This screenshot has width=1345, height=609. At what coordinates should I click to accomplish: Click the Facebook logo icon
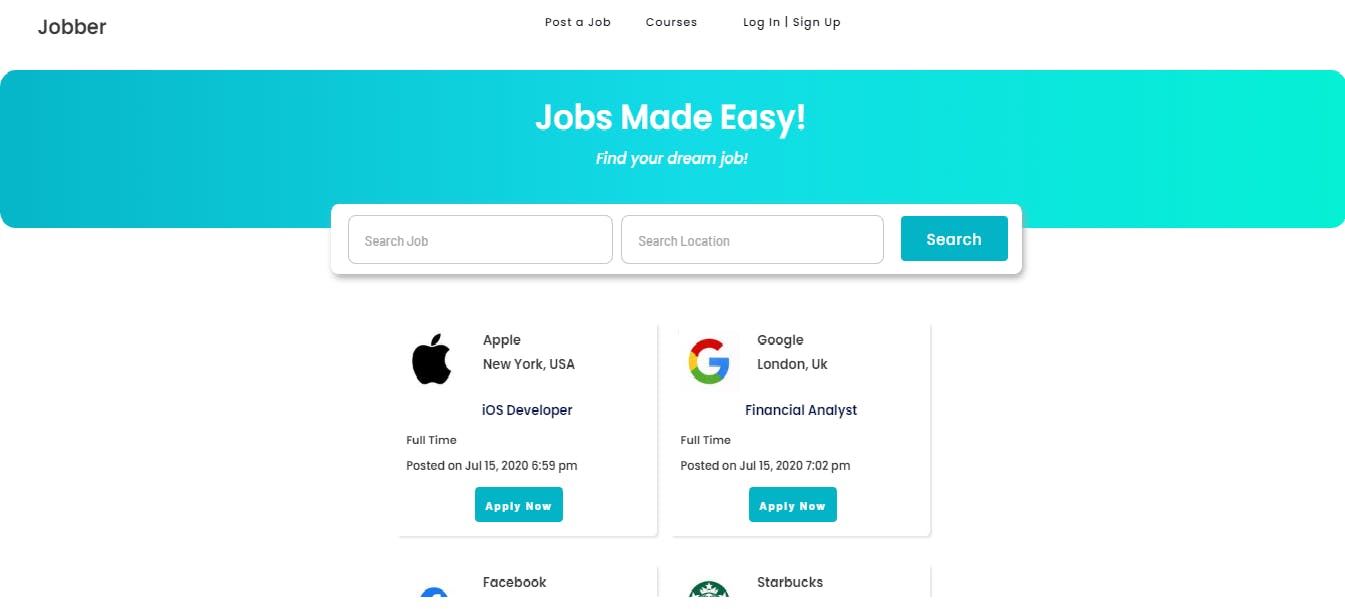pos(433,591)
